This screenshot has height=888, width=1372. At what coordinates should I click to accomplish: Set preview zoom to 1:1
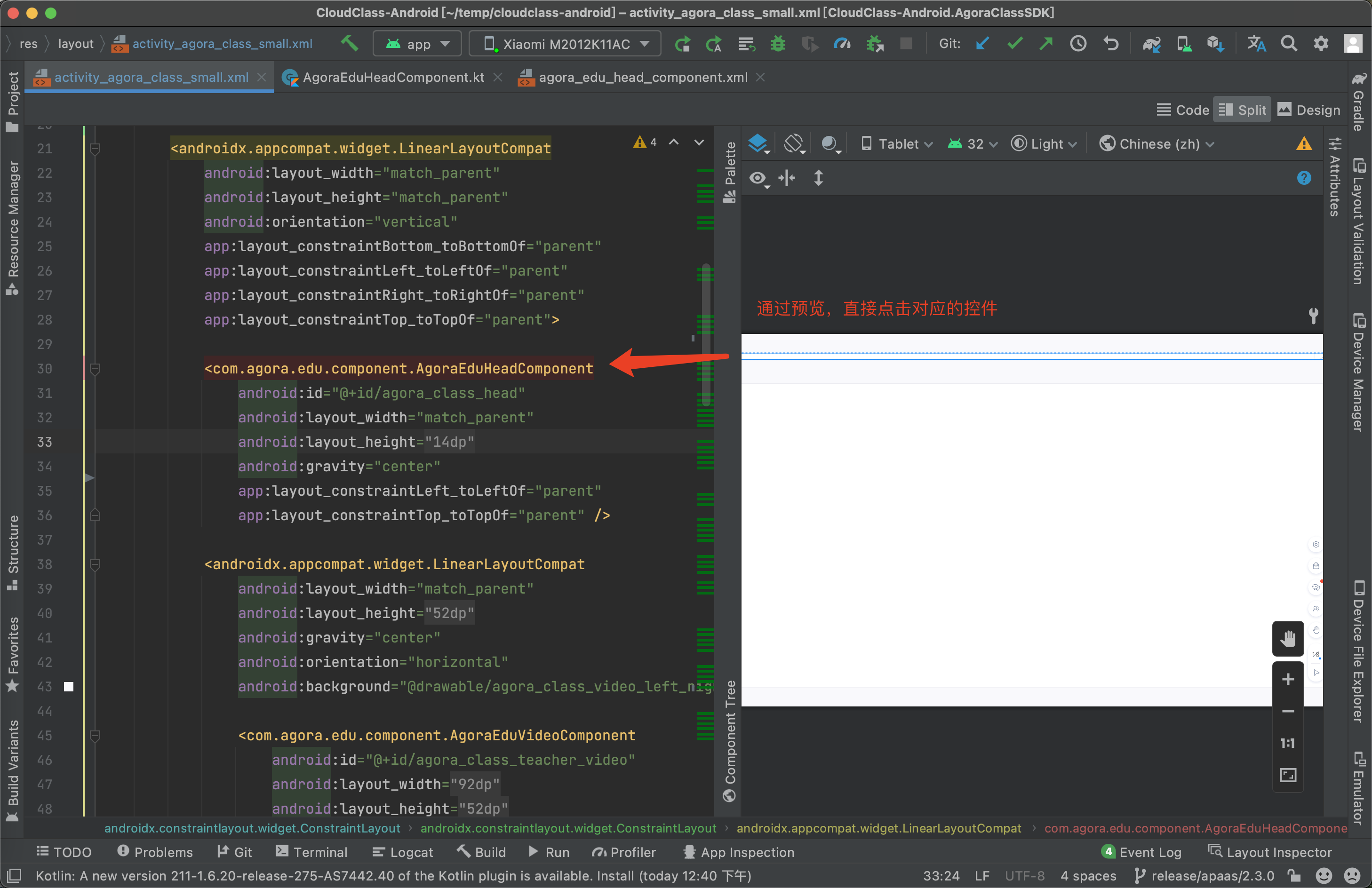(1287, 743)
